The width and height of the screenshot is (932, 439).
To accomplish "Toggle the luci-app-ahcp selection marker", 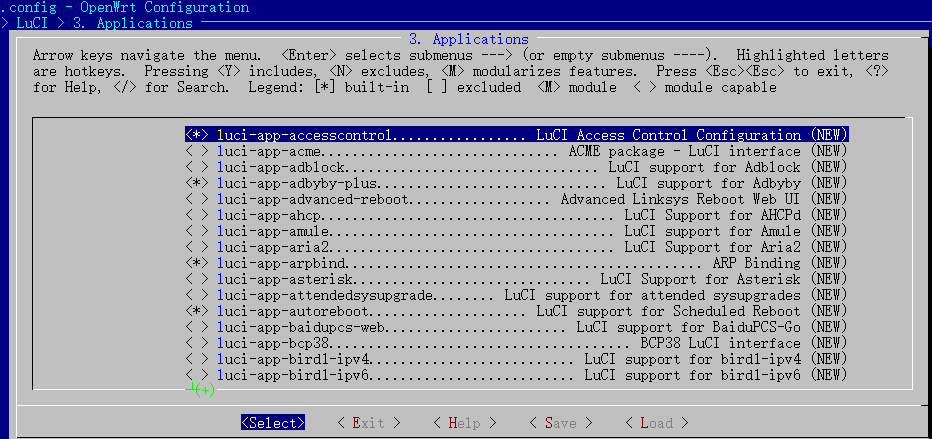I will point(197,215).
